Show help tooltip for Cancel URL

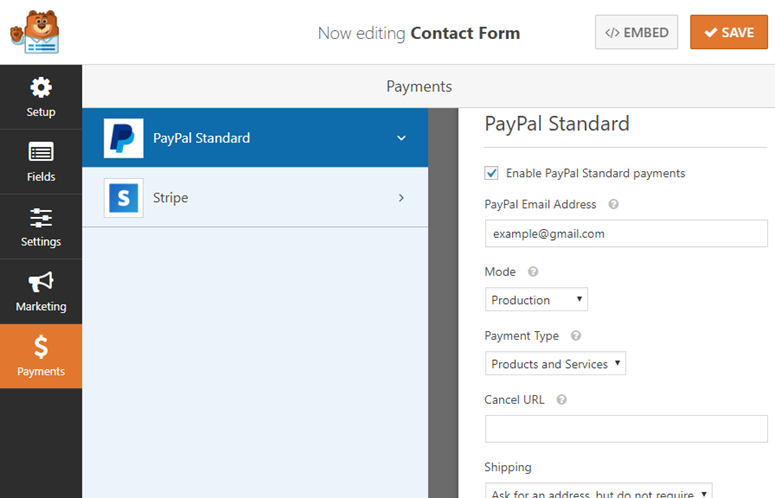561,399
